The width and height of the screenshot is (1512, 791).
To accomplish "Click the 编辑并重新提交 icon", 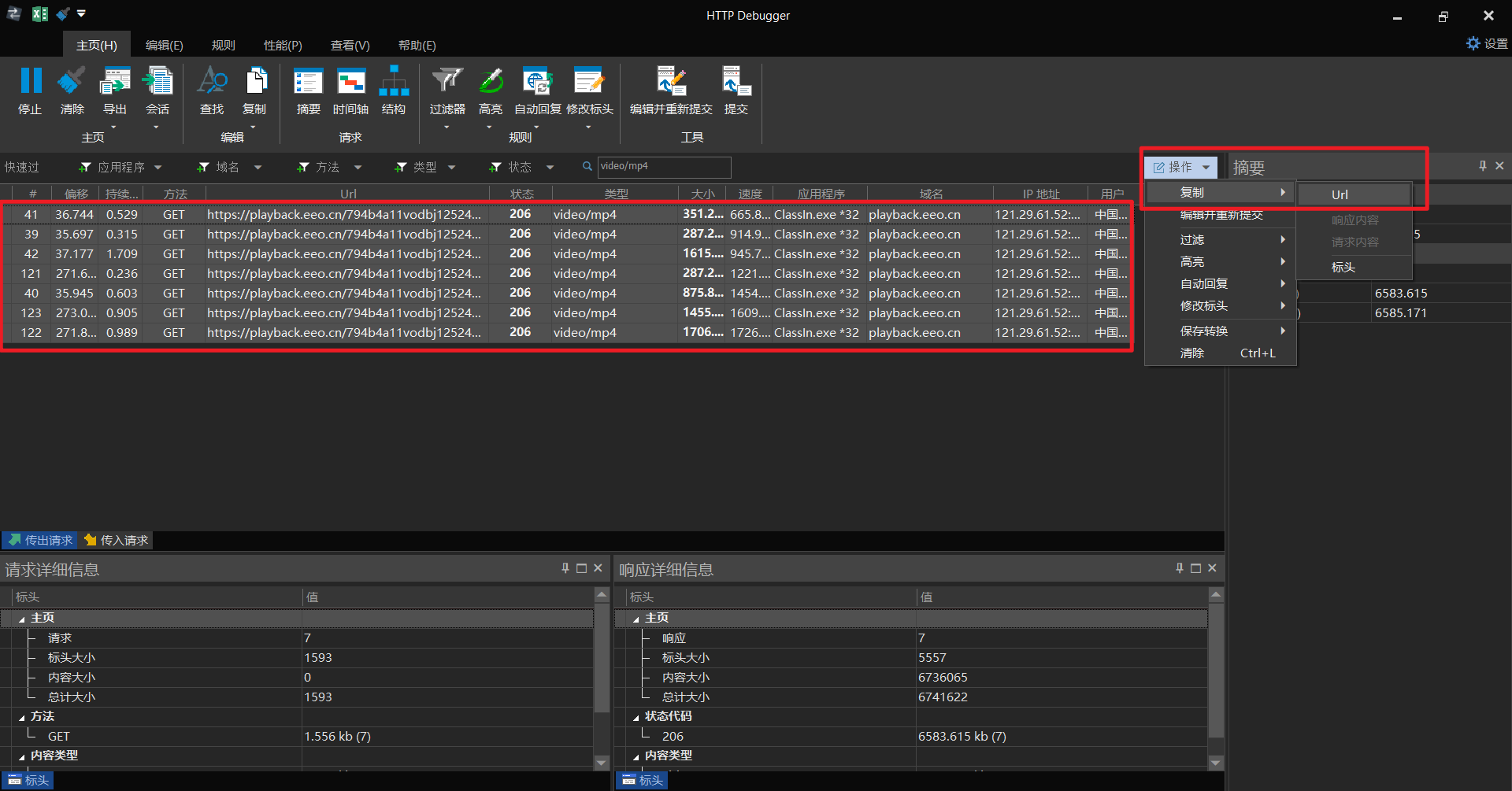I will (x=671, y=82).
